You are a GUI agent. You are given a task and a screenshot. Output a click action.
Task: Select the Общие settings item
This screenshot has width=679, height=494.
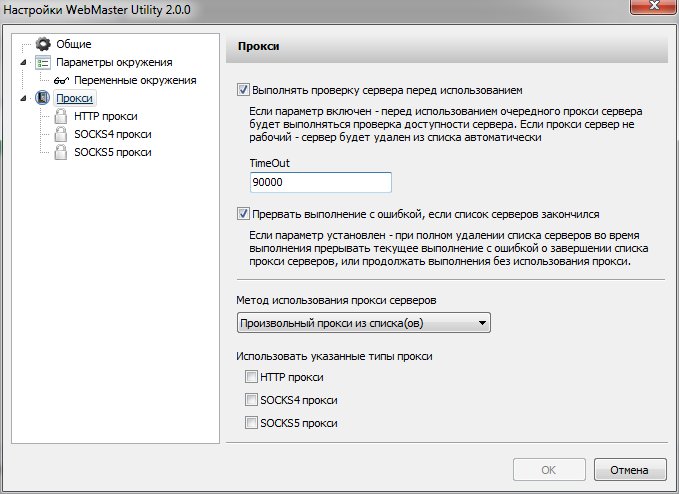tap(74, 44)
